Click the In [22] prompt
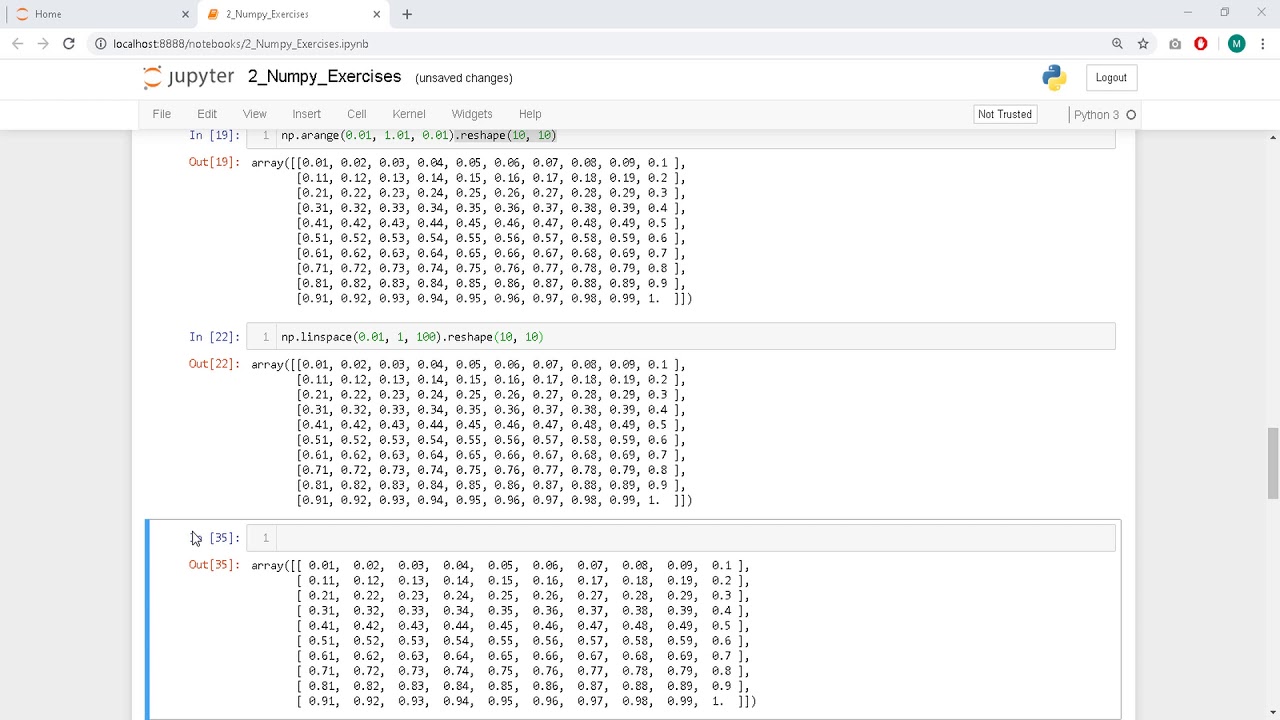 point(214,337)
